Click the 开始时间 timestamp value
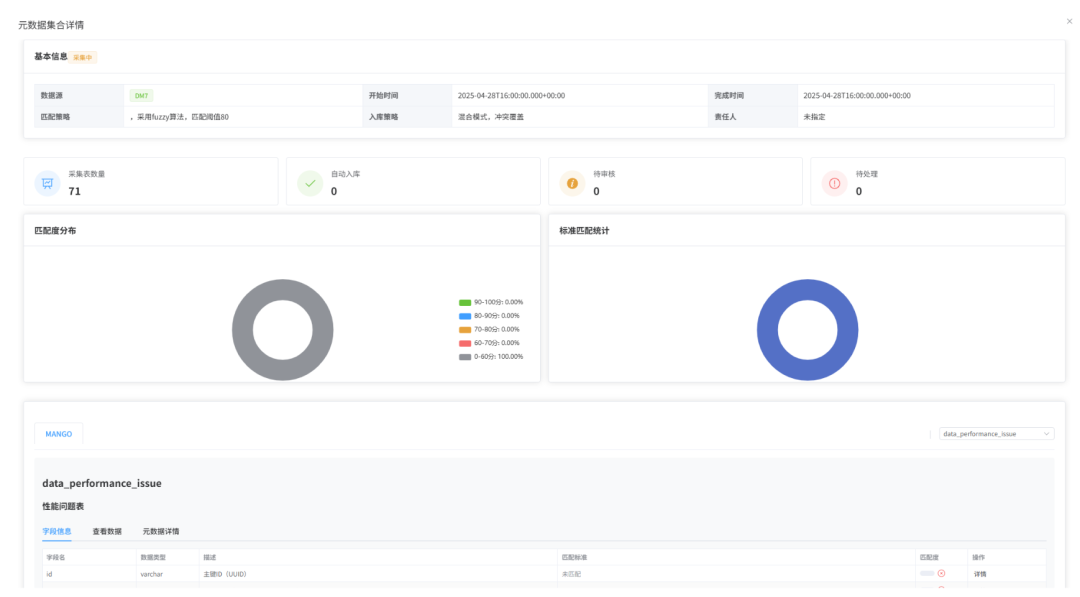The image size is (1080, 597). [511, 96]
